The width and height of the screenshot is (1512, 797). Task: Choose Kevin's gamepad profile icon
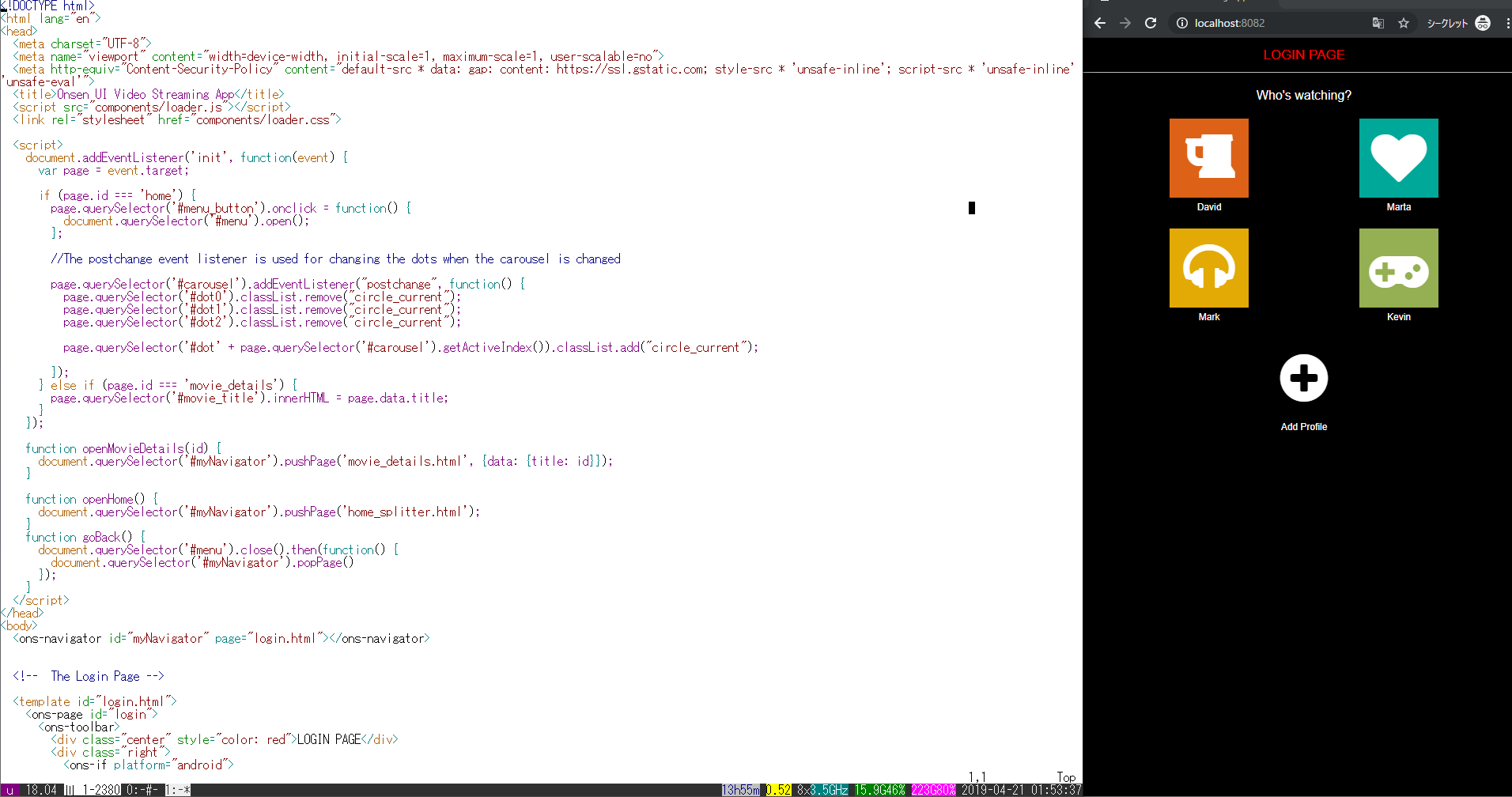point(1398,268)
